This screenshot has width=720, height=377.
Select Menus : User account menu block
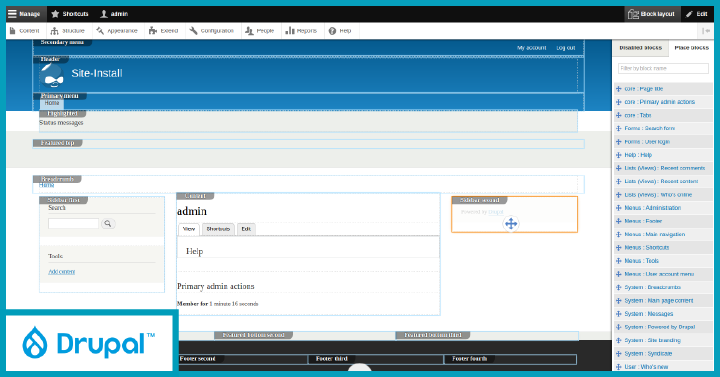click(x=659, y=274)
